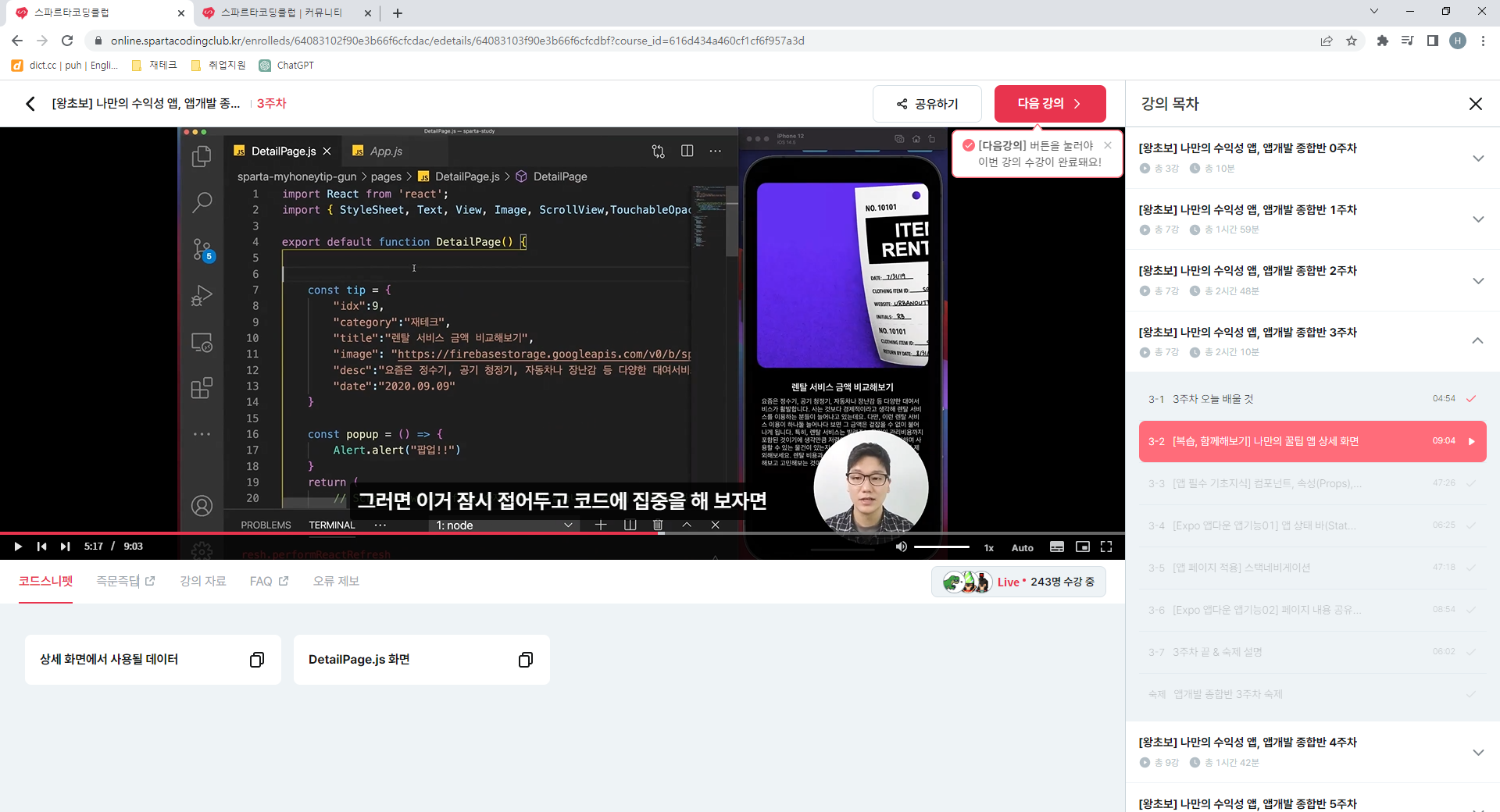This screenshot has width=1500, height=812.
Task: Click the 공유하기 share button
Action: click(927, 104)
